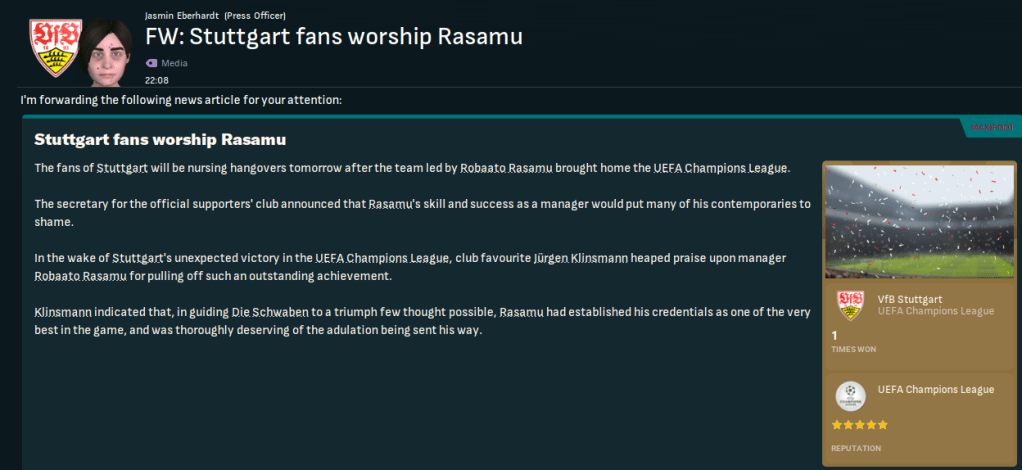
Task: Click the Times Won count
Action: [x=835, y=336]
